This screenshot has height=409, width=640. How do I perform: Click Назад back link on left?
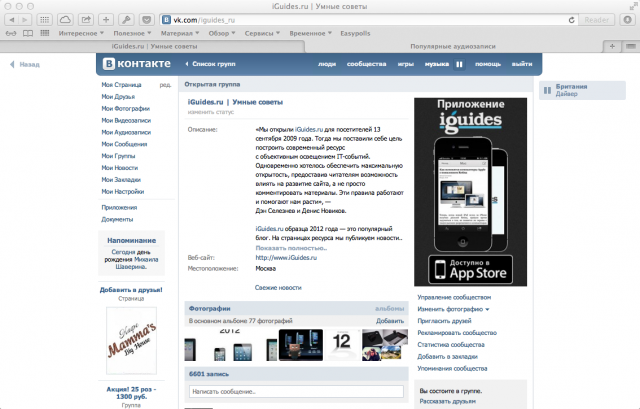coord(25,64)
